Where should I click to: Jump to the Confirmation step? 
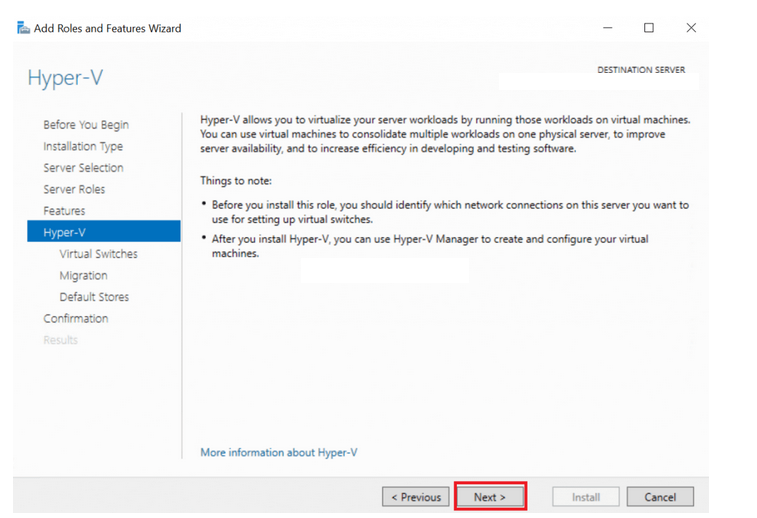[x=76, y=319]
